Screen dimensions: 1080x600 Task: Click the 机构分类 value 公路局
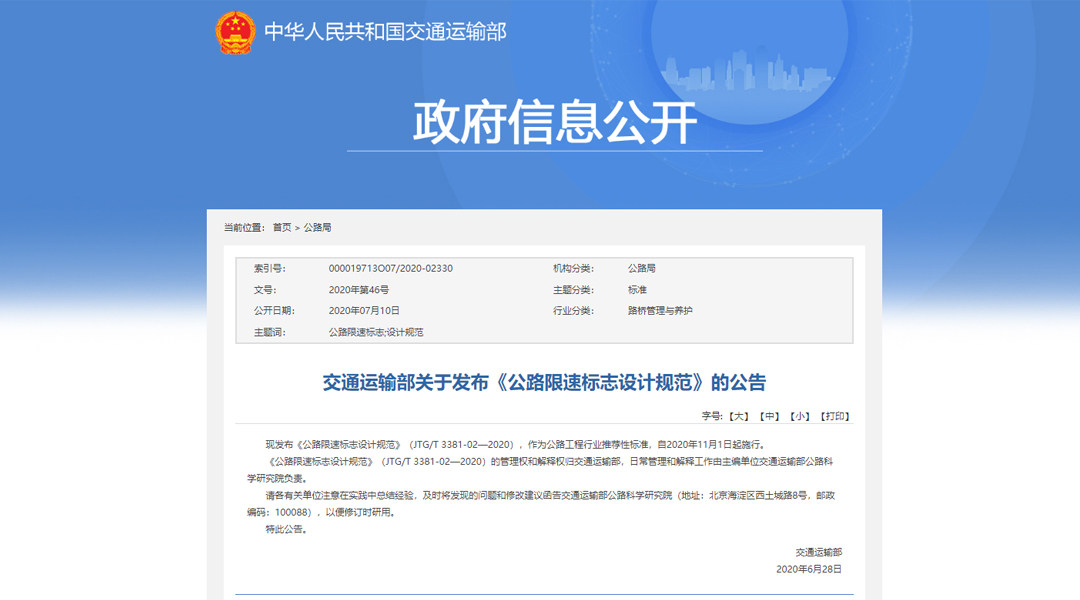tap(642, 269)
